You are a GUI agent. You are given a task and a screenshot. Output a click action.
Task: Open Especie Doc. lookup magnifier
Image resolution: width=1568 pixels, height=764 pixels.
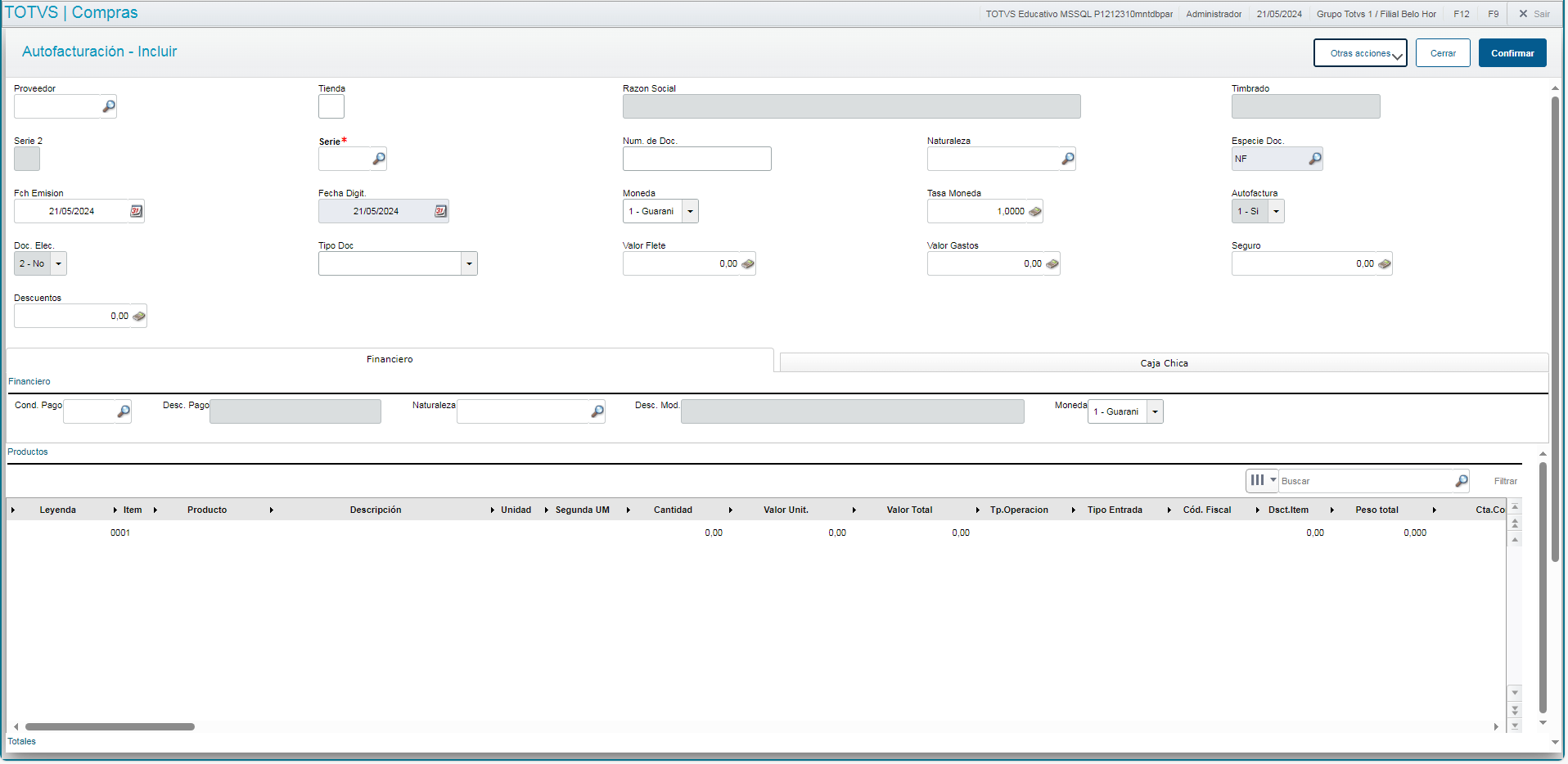point(1315,159)
